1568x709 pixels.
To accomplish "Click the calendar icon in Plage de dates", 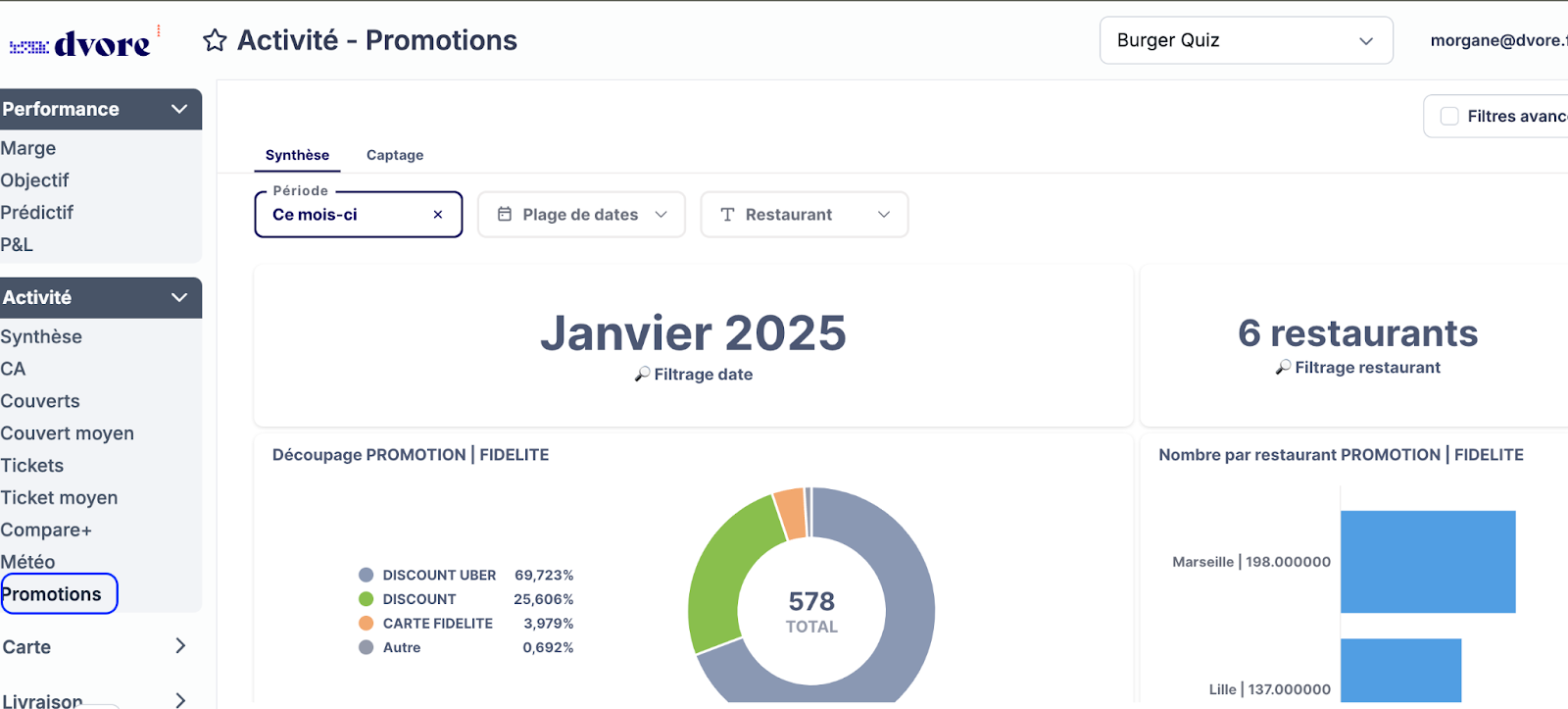I will click(x=505, y=214).
